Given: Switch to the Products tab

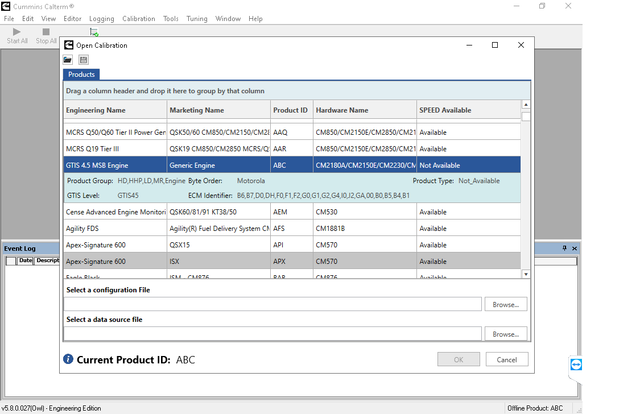Looking at the screenshot, I should point(81,74).
